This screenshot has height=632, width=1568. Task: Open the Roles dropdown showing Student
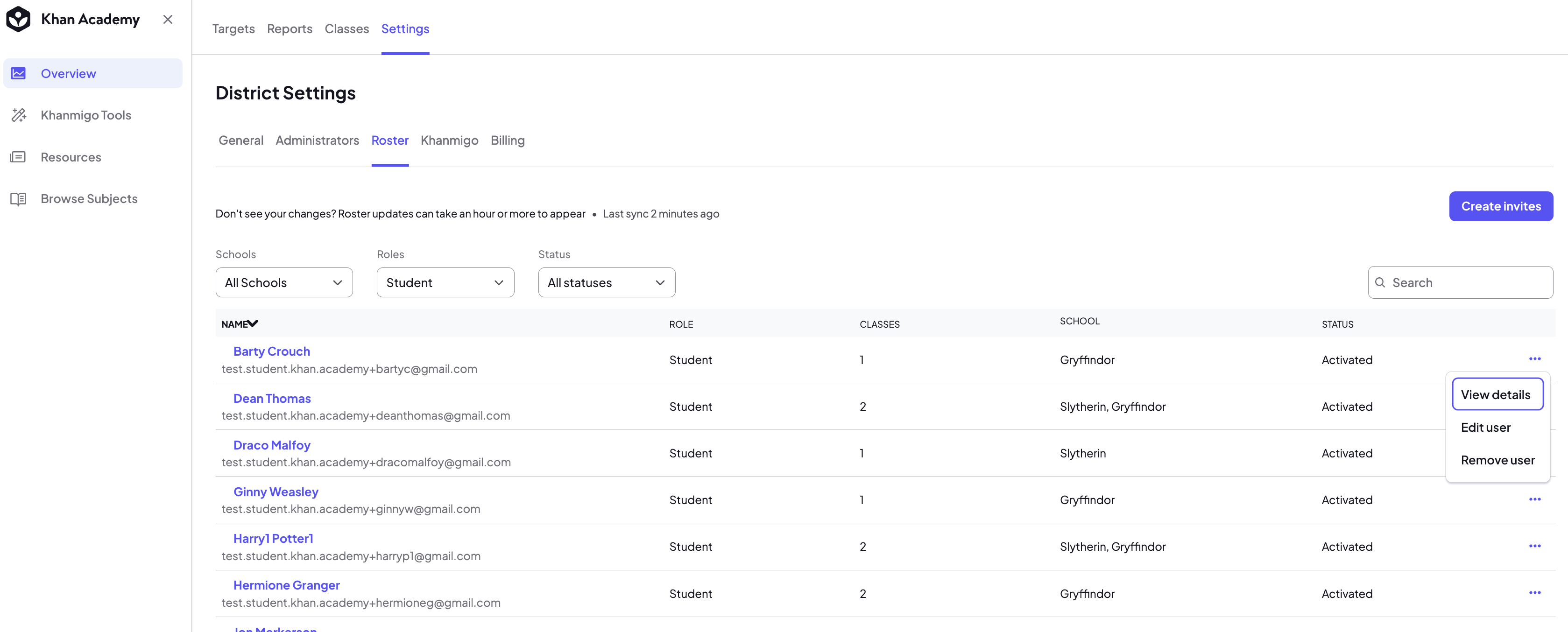pyautogui.click(x=445, y=283)
